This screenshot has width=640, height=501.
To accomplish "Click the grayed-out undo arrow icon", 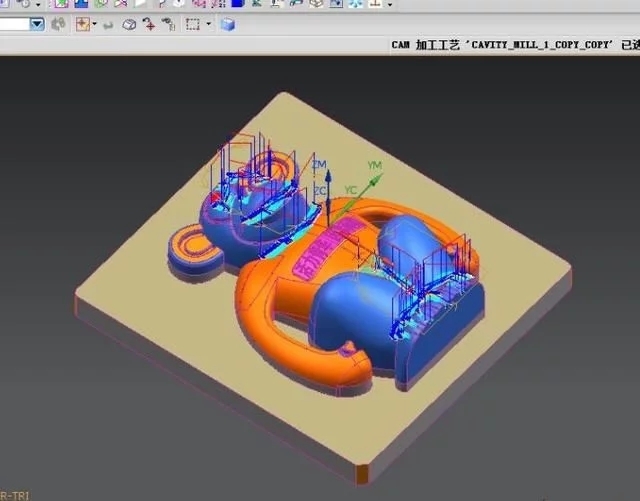I will pos(108,24).
